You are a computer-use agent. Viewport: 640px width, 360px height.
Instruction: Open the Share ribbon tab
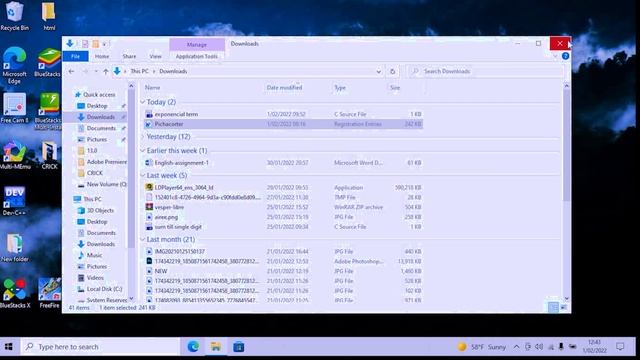point(129,56)
